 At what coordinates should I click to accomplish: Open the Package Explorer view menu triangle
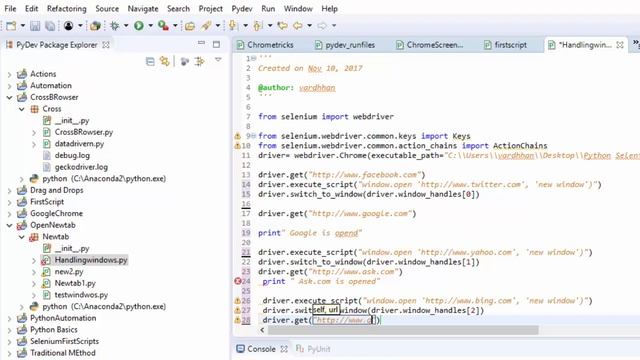[x=218, y=60]
